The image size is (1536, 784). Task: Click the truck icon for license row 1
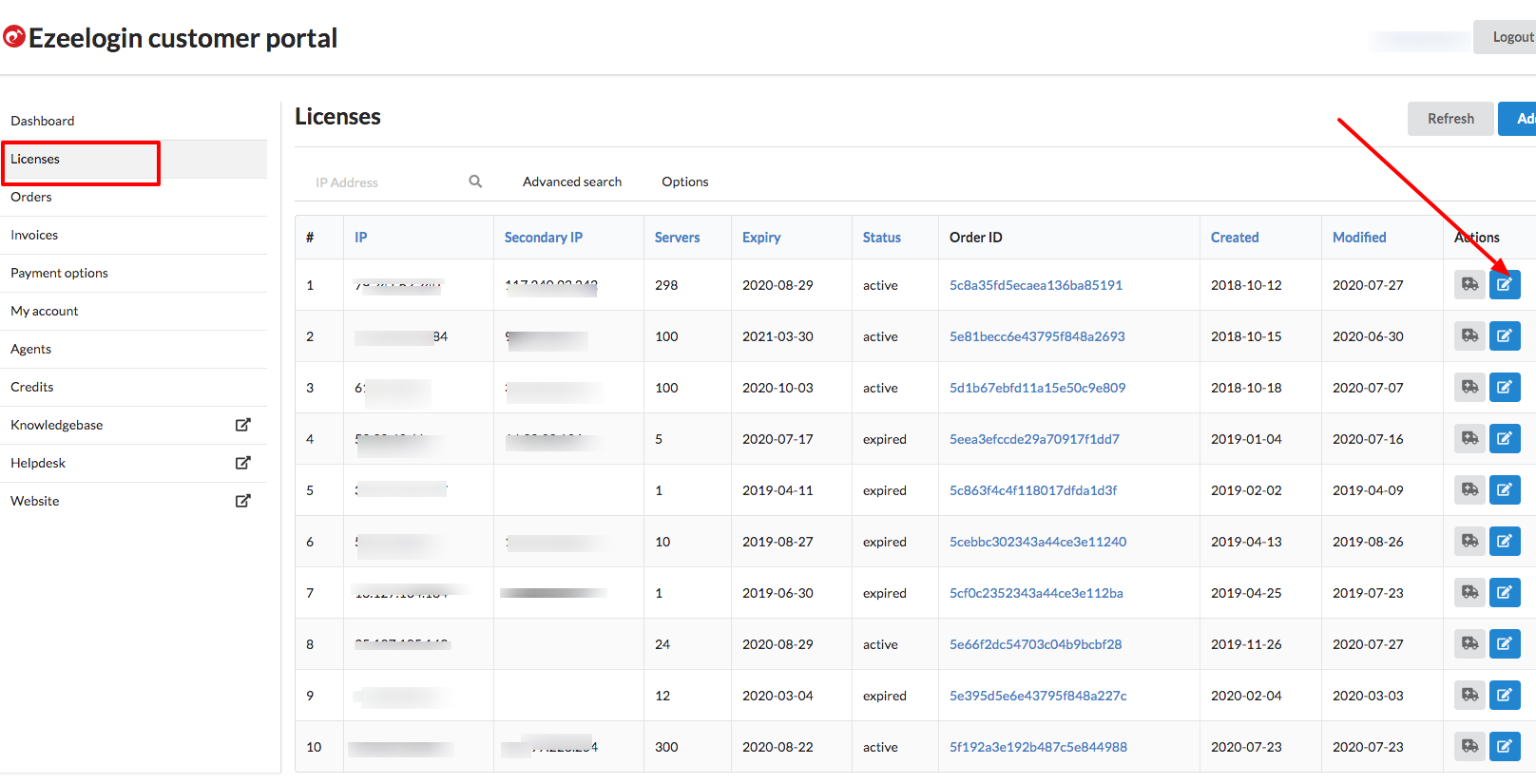(x=1470, y=284)
